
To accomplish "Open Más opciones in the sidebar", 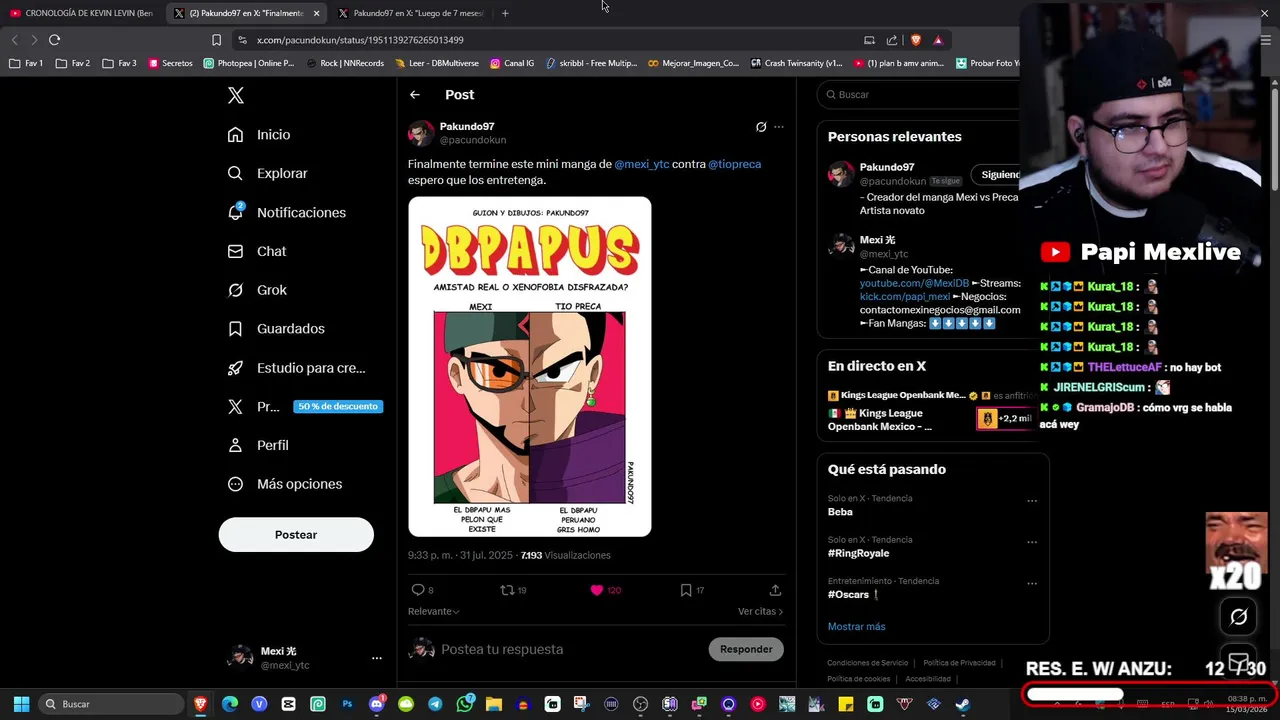I will tap(284, 484).
